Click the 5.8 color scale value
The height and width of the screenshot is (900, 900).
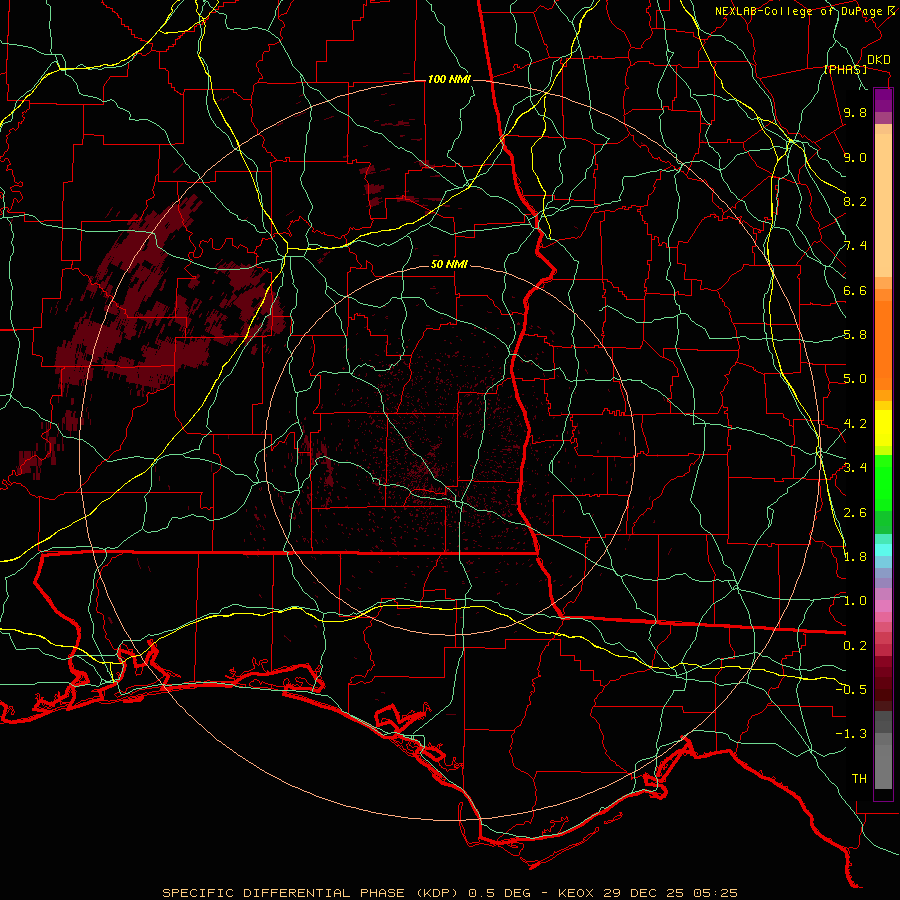(855, 335)
